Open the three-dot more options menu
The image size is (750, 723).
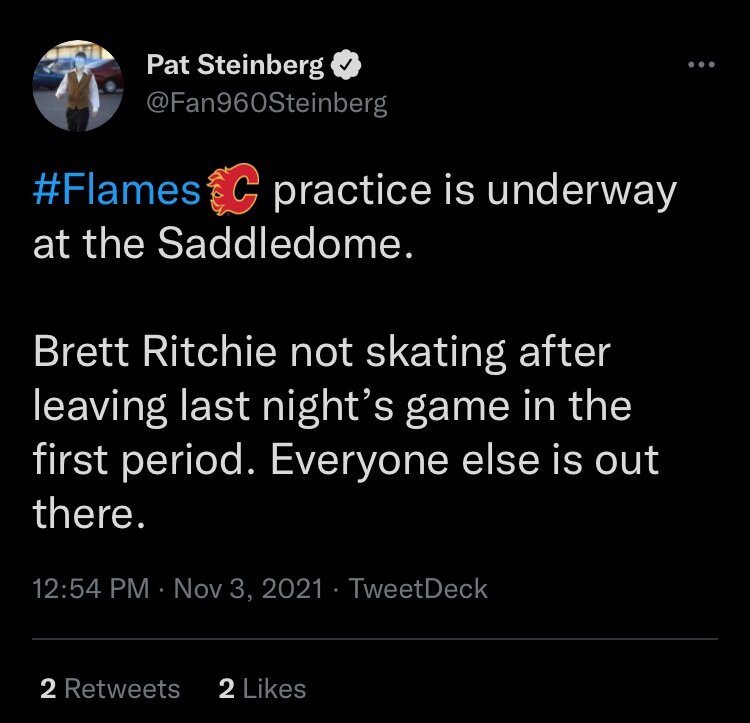click(701, 65)
